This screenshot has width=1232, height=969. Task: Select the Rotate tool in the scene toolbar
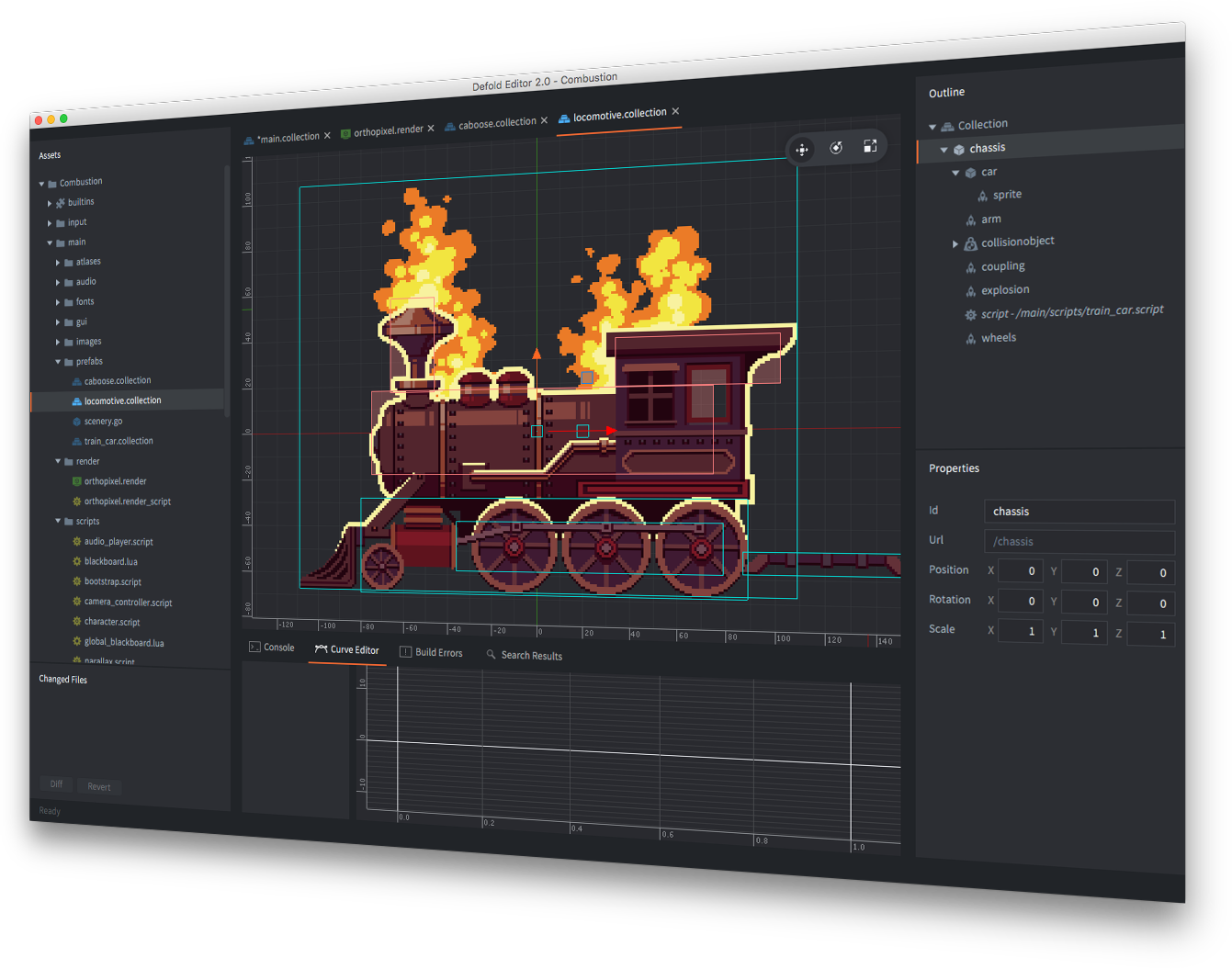point(836,147)
